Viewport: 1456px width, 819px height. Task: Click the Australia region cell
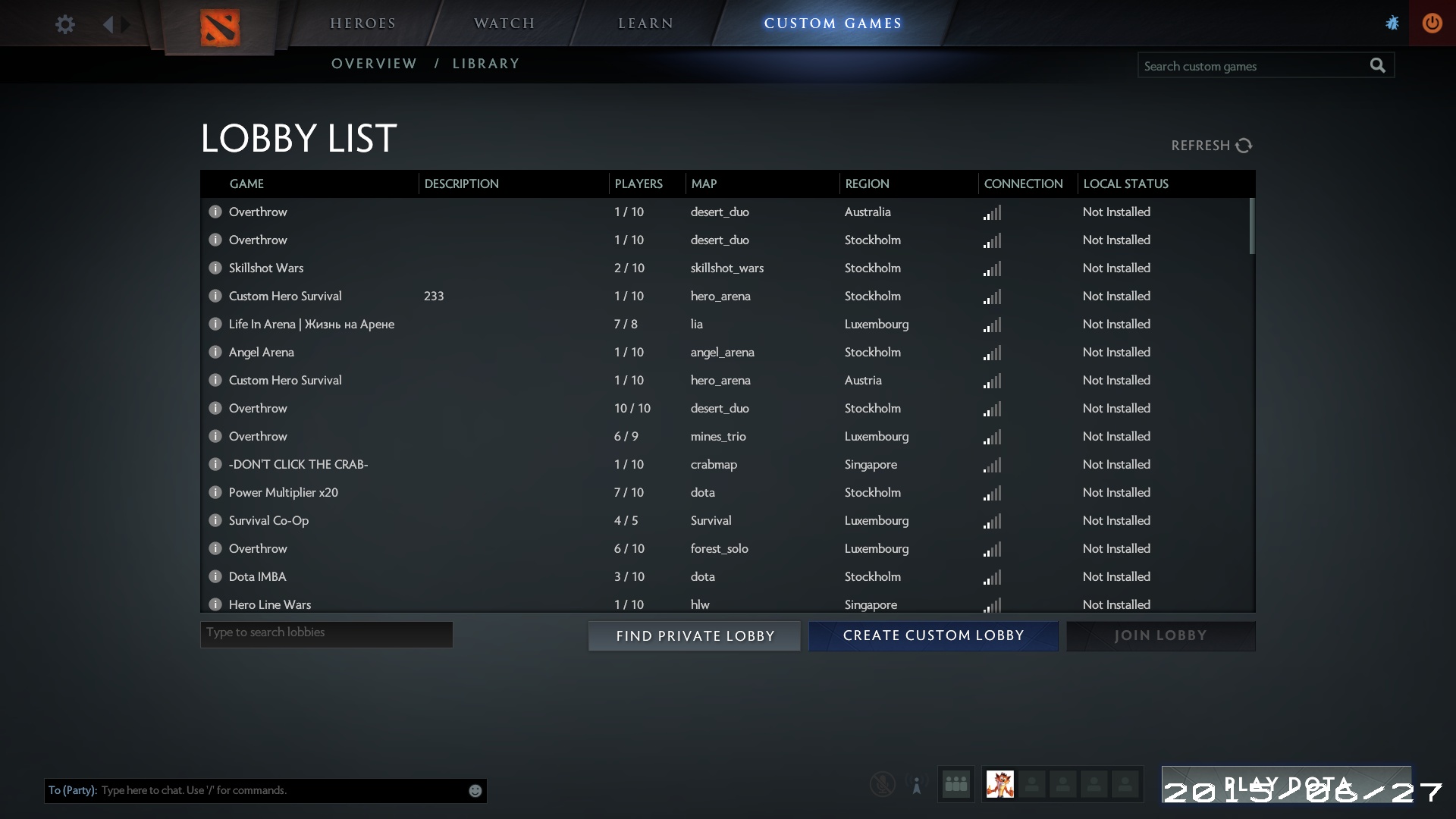(868, 212)
